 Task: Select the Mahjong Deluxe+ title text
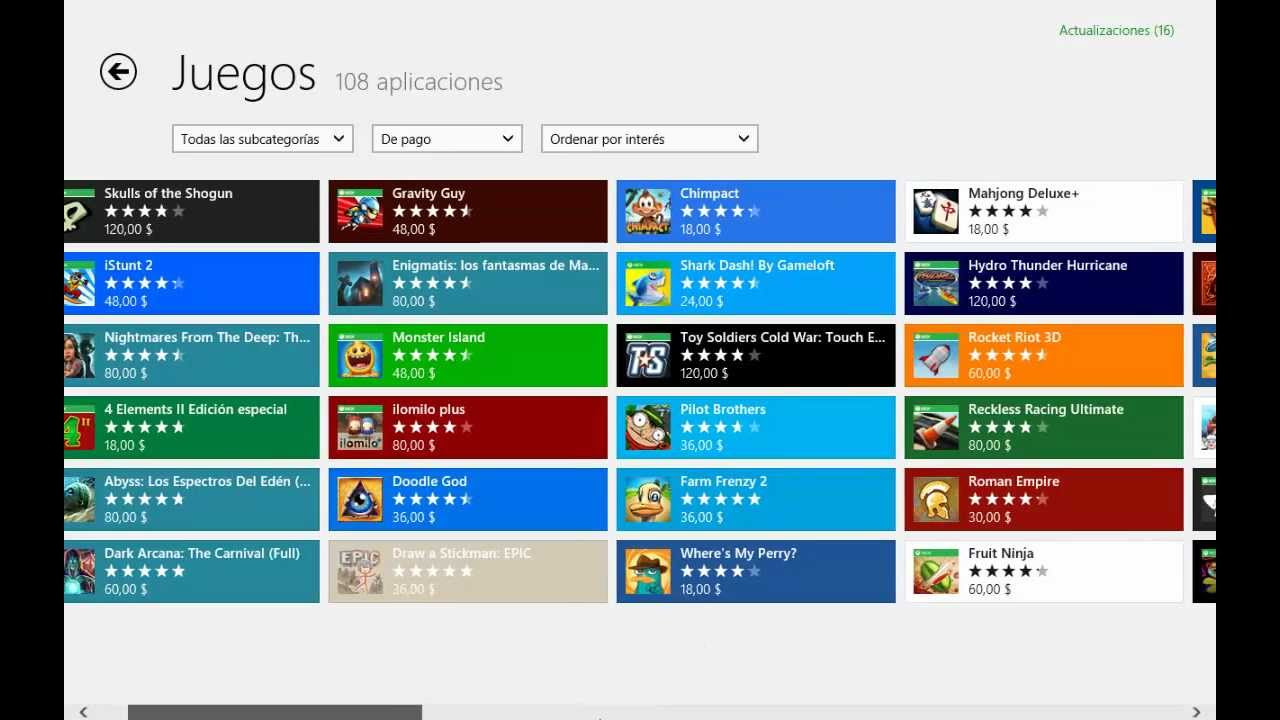(x=1023, y=193)
